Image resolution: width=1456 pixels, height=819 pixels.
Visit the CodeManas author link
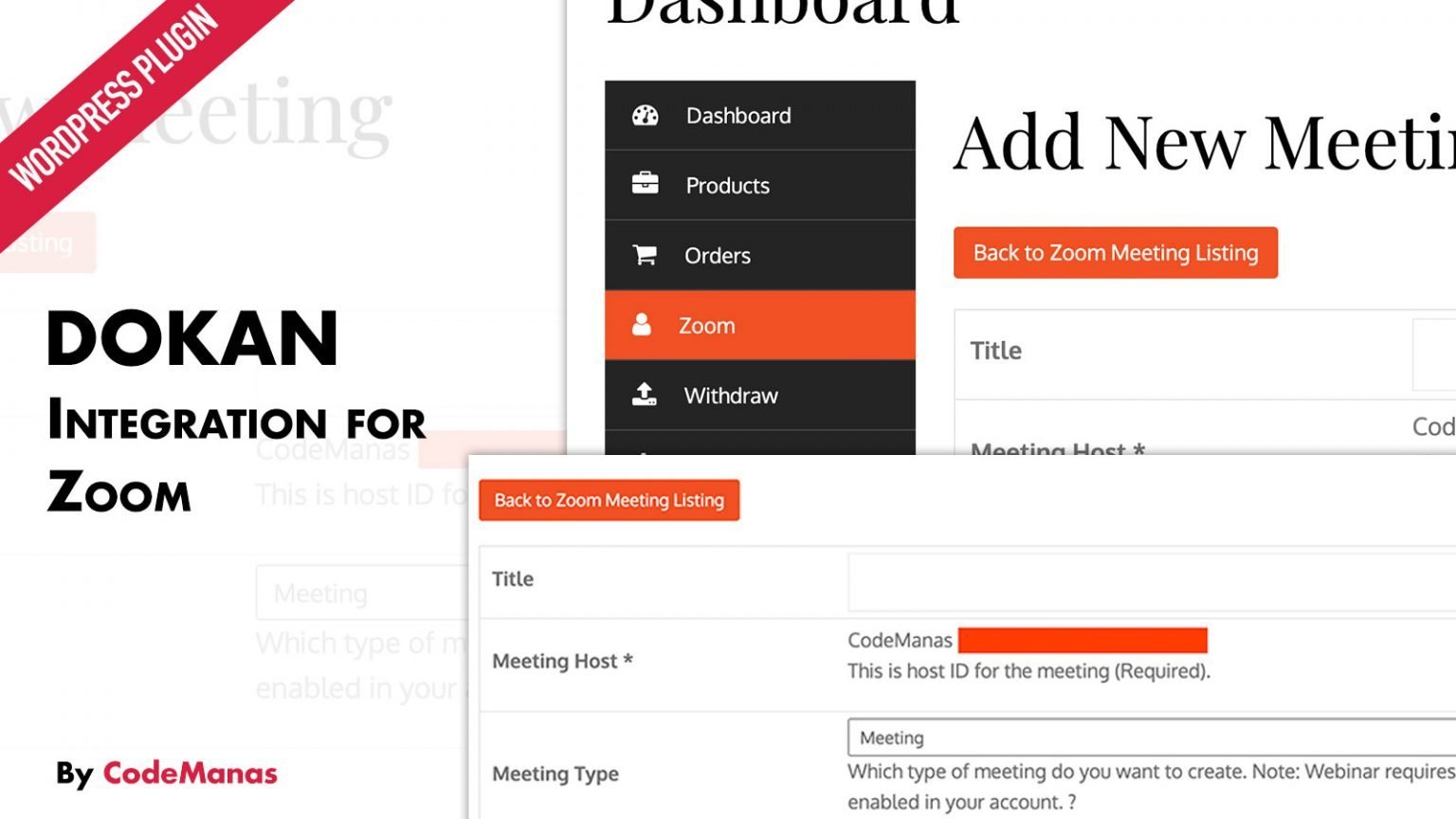[x=190, y=774]
